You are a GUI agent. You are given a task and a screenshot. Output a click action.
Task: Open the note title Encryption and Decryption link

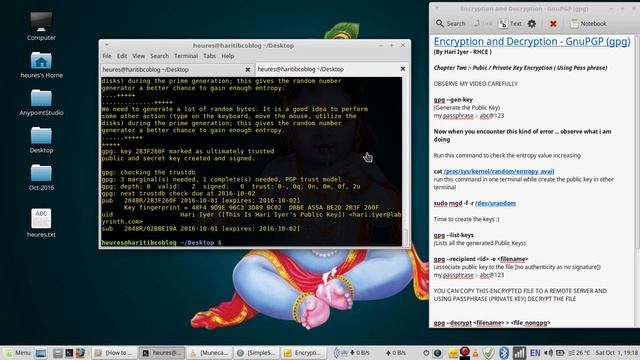(x=532, y=41)
